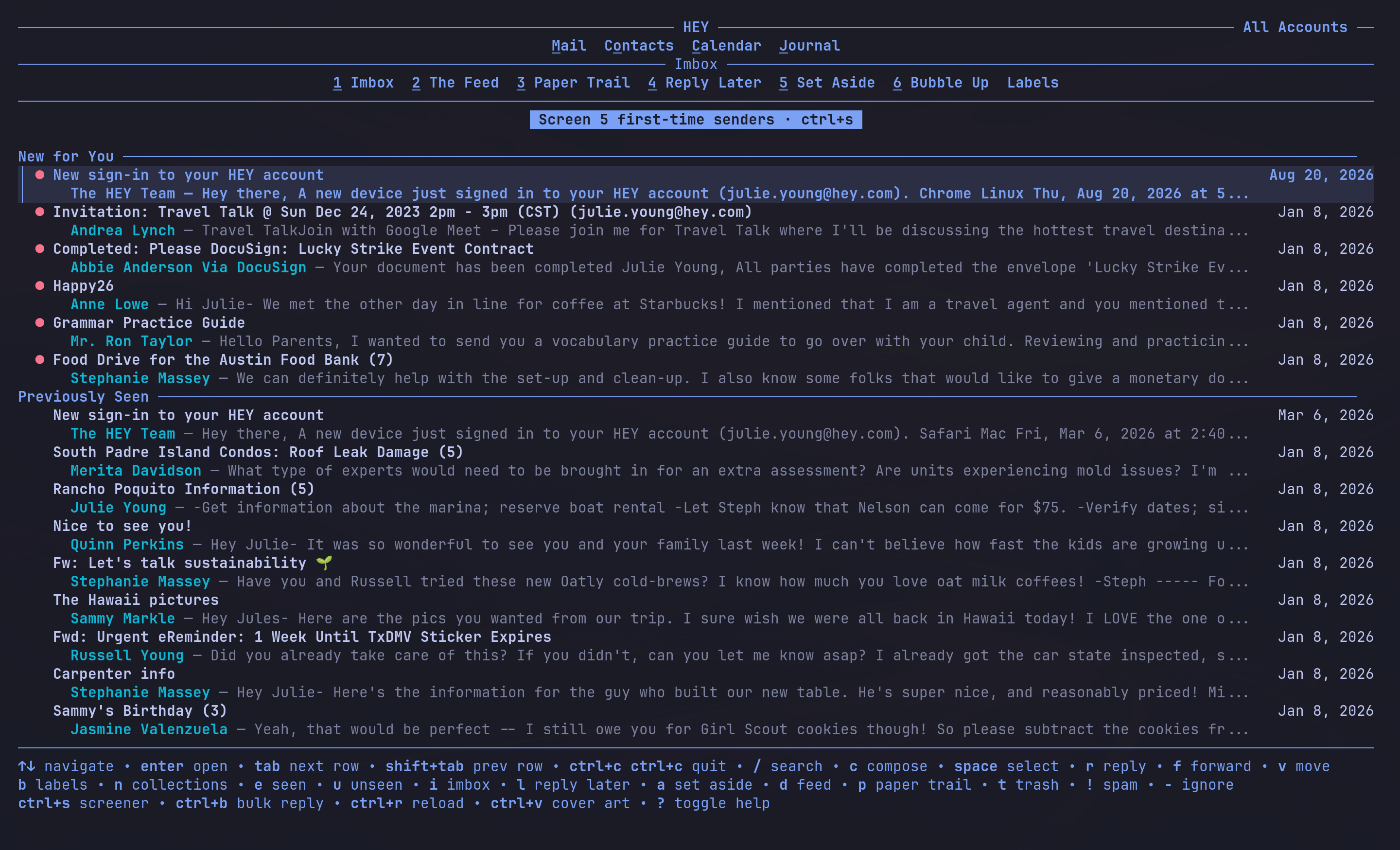This screenshot has width=1400, height=850.
Task: Click sender name Jasmine Valenzuela
Action: [x=149, y=729]
